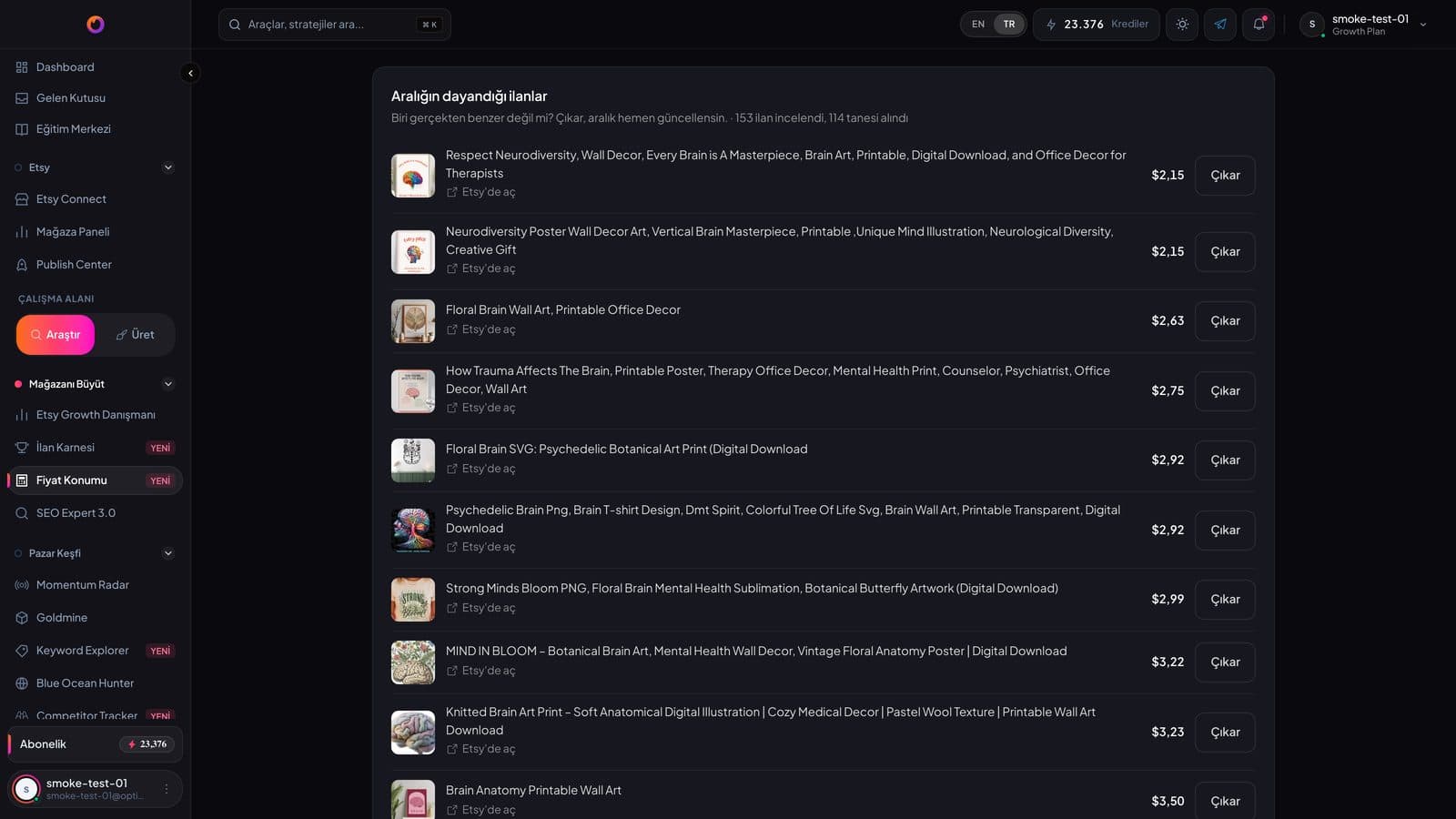Switch language to EN
Screen dimensions: 1456x819
(978, 25)
